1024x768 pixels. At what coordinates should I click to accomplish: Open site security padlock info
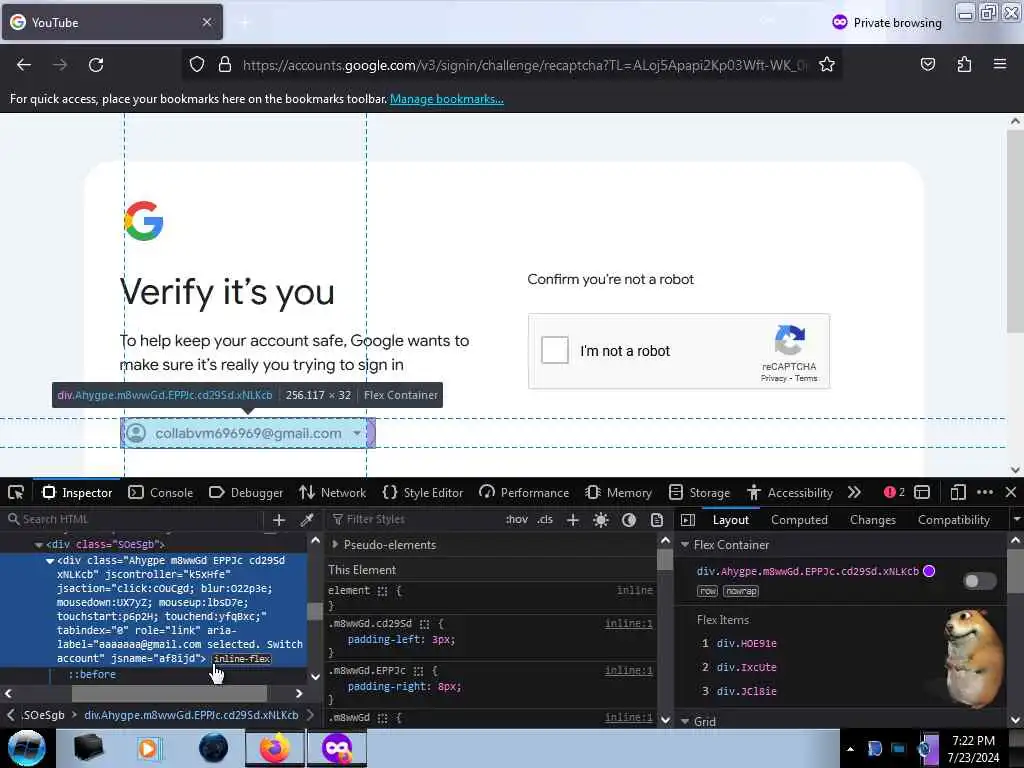225,65
